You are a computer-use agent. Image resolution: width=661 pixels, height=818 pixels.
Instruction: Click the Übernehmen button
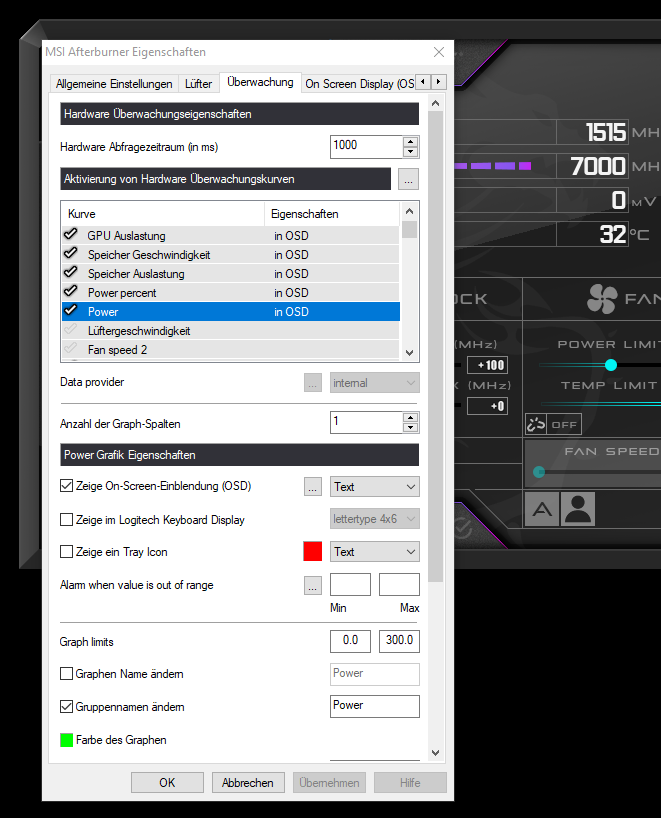[x=329, y=783]
